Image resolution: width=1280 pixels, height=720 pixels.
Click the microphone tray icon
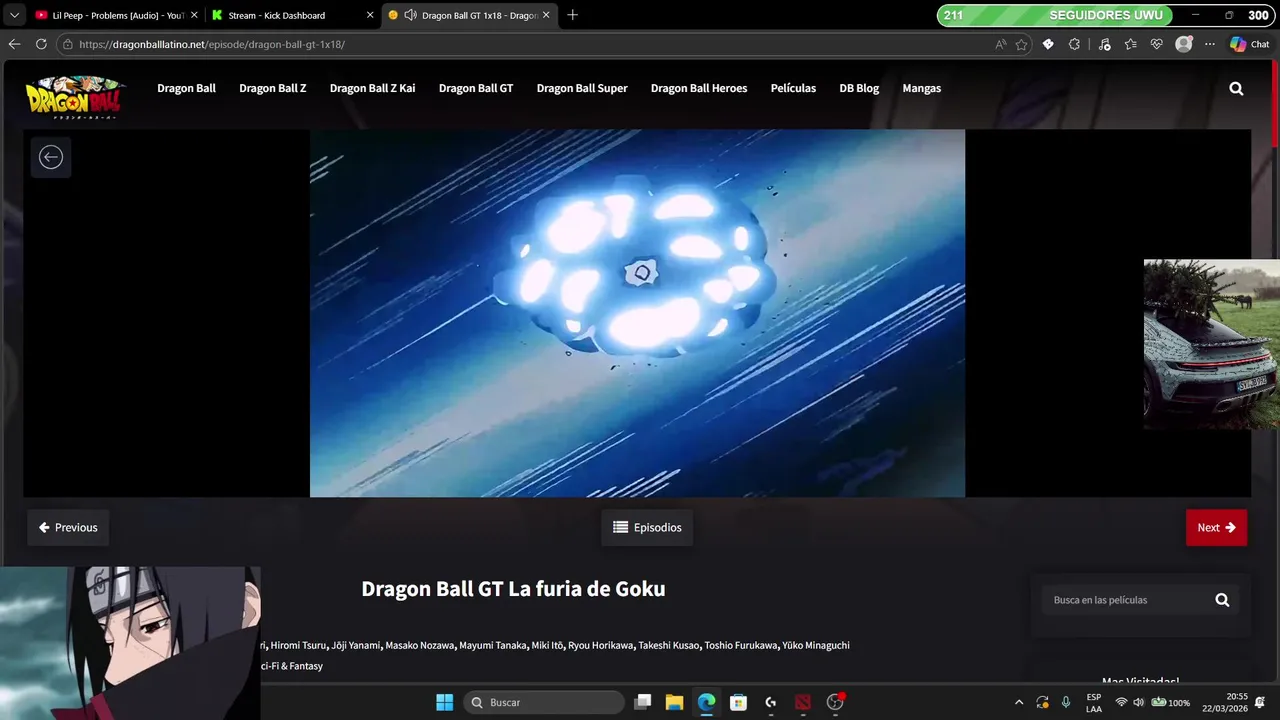(1066, 702)
